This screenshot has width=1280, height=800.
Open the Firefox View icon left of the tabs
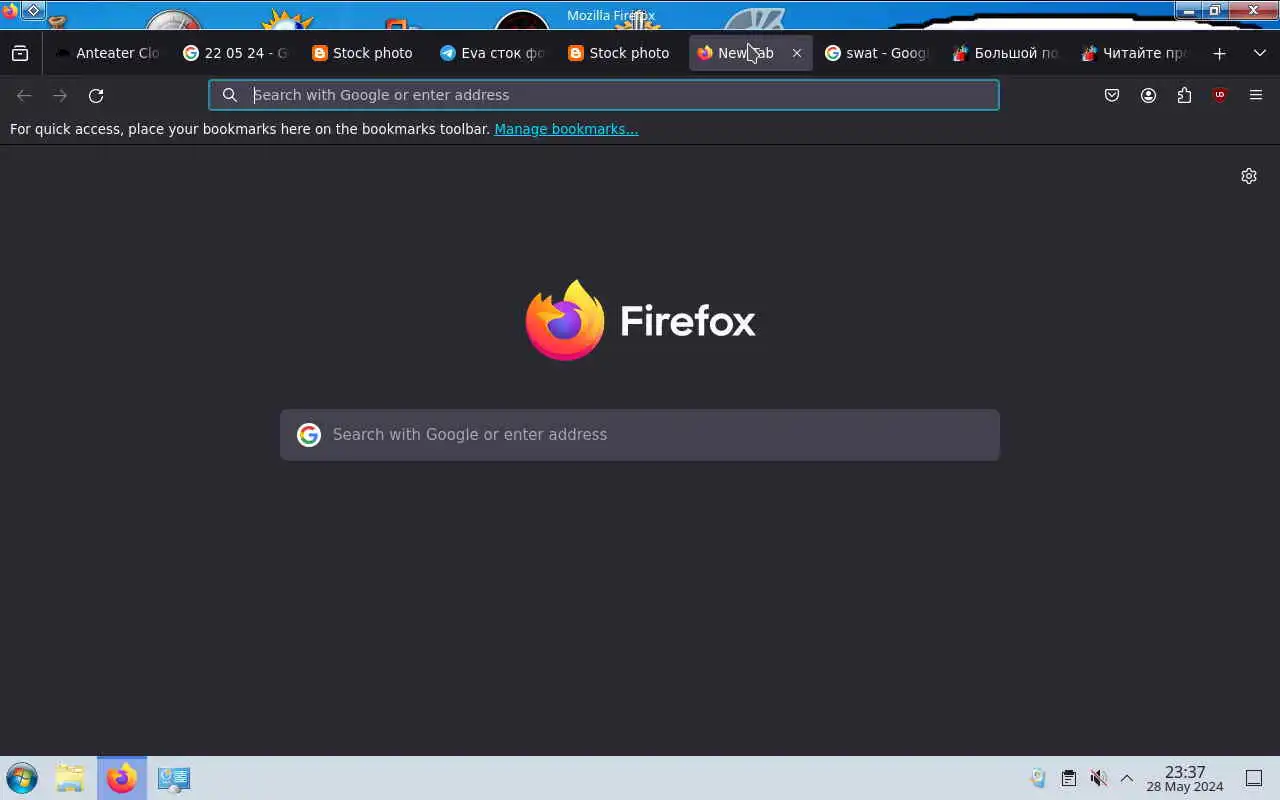click(x=20, y=53)
